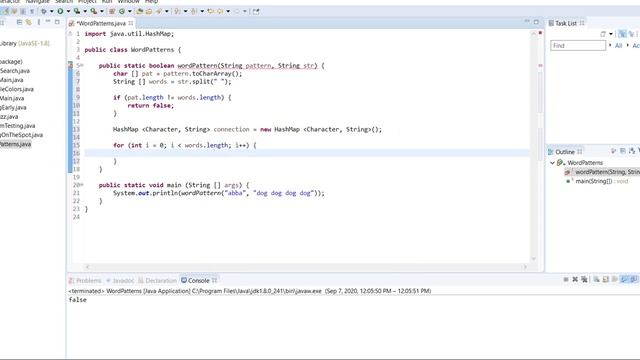Click the Open Task folder icon

click(149, 11)
